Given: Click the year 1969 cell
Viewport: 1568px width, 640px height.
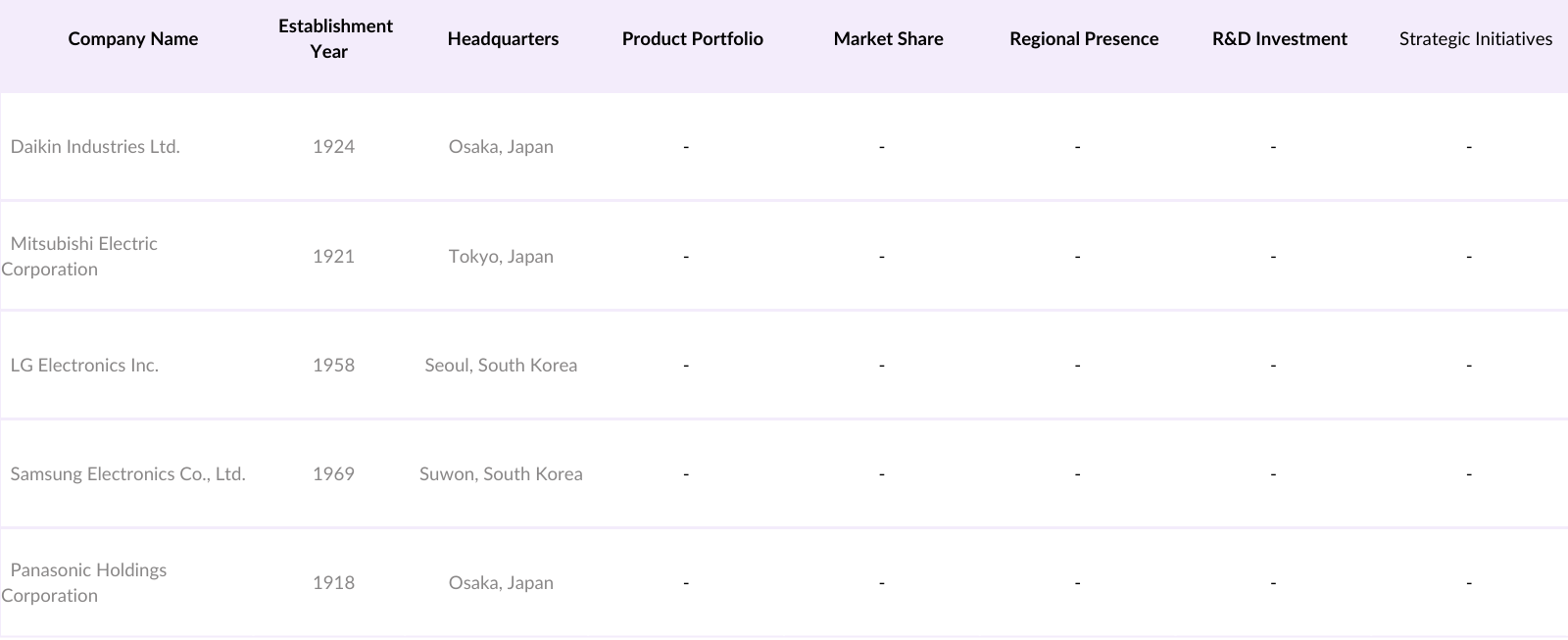Looking at the screenshot, I should pyautogui.click(x=333, y=474).
